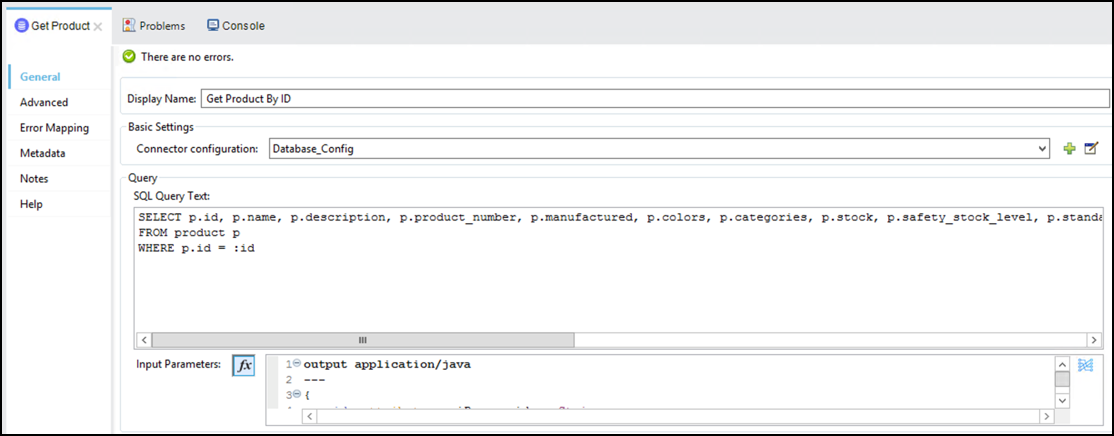Click left arrow of SQL query scrollbar
1114x436 pixels.
point(144,339)
